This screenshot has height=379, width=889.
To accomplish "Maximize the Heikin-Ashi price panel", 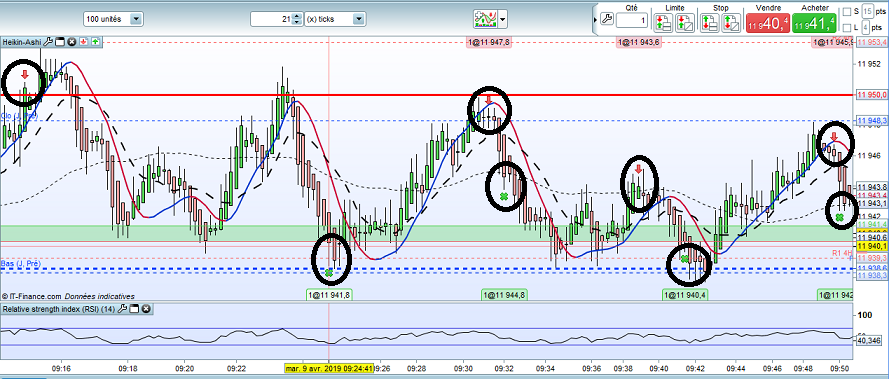I will pyautogui.click(x=61, y=41).
